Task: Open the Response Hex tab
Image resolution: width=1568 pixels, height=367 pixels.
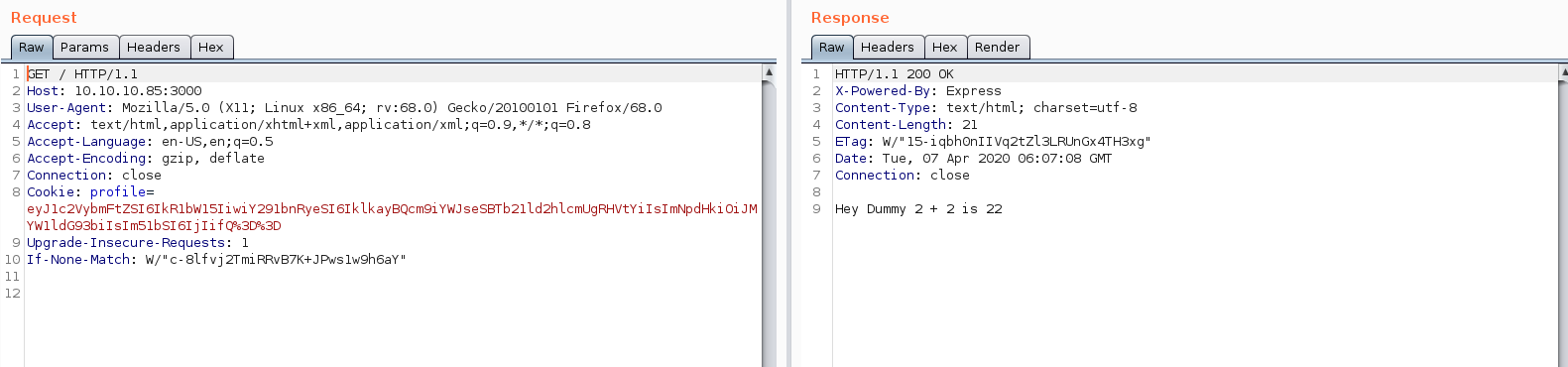Action: pyautogui.click(x=945, y=48)
